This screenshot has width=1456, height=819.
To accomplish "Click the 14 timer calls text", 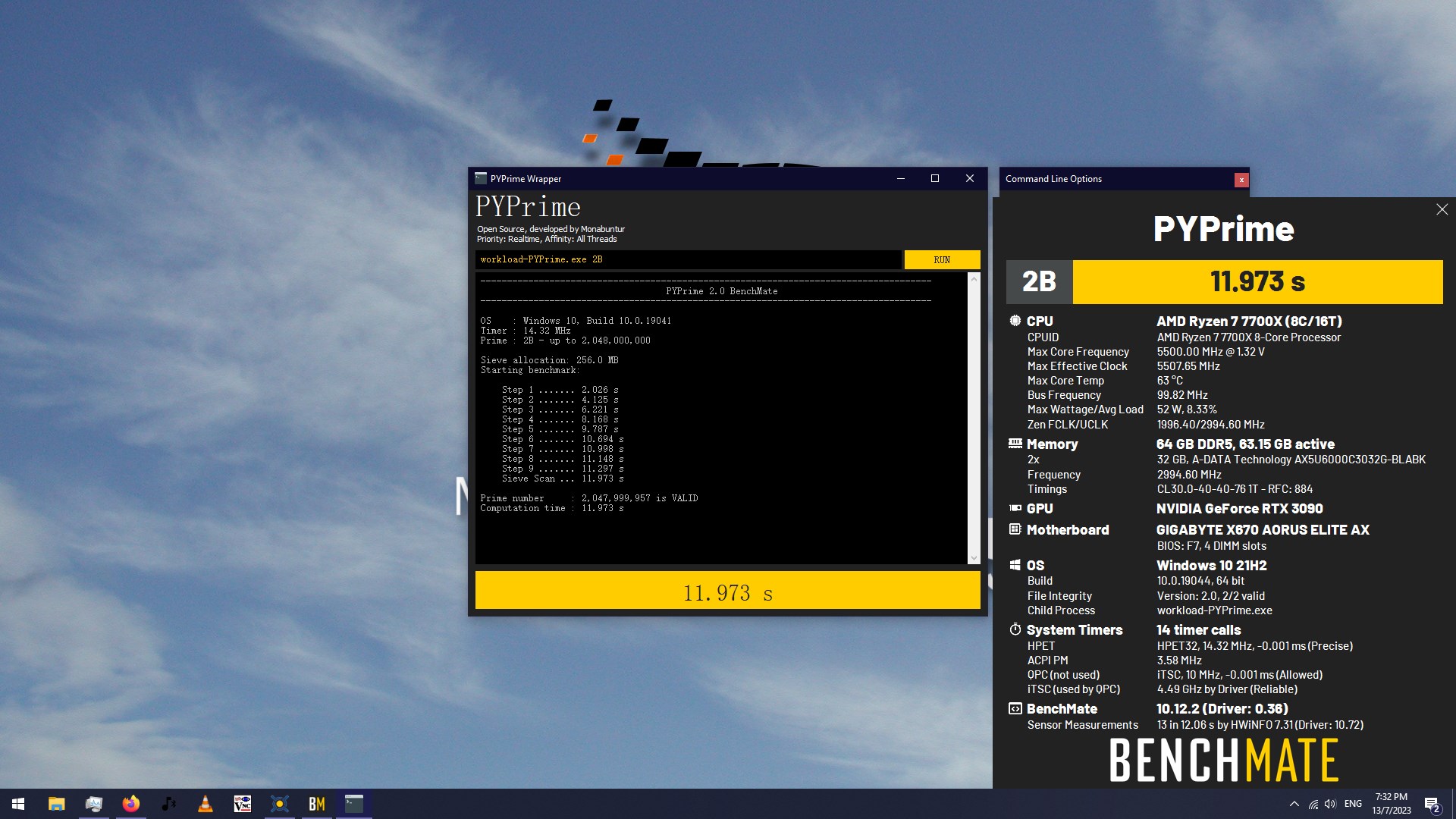I will pyautogui.click(x=1198, y=629).
